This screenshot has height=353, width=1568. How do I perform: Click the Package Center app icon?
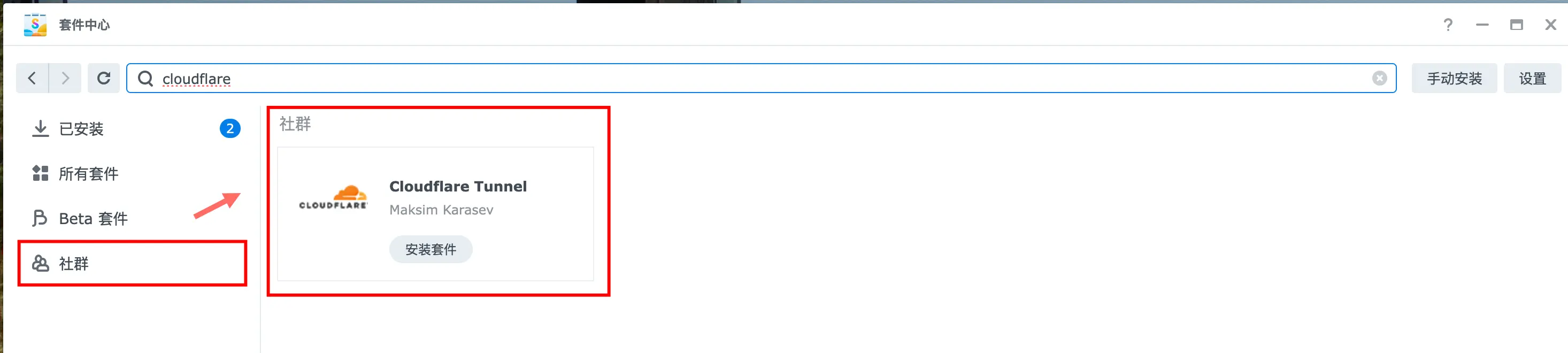click(35, 25)
